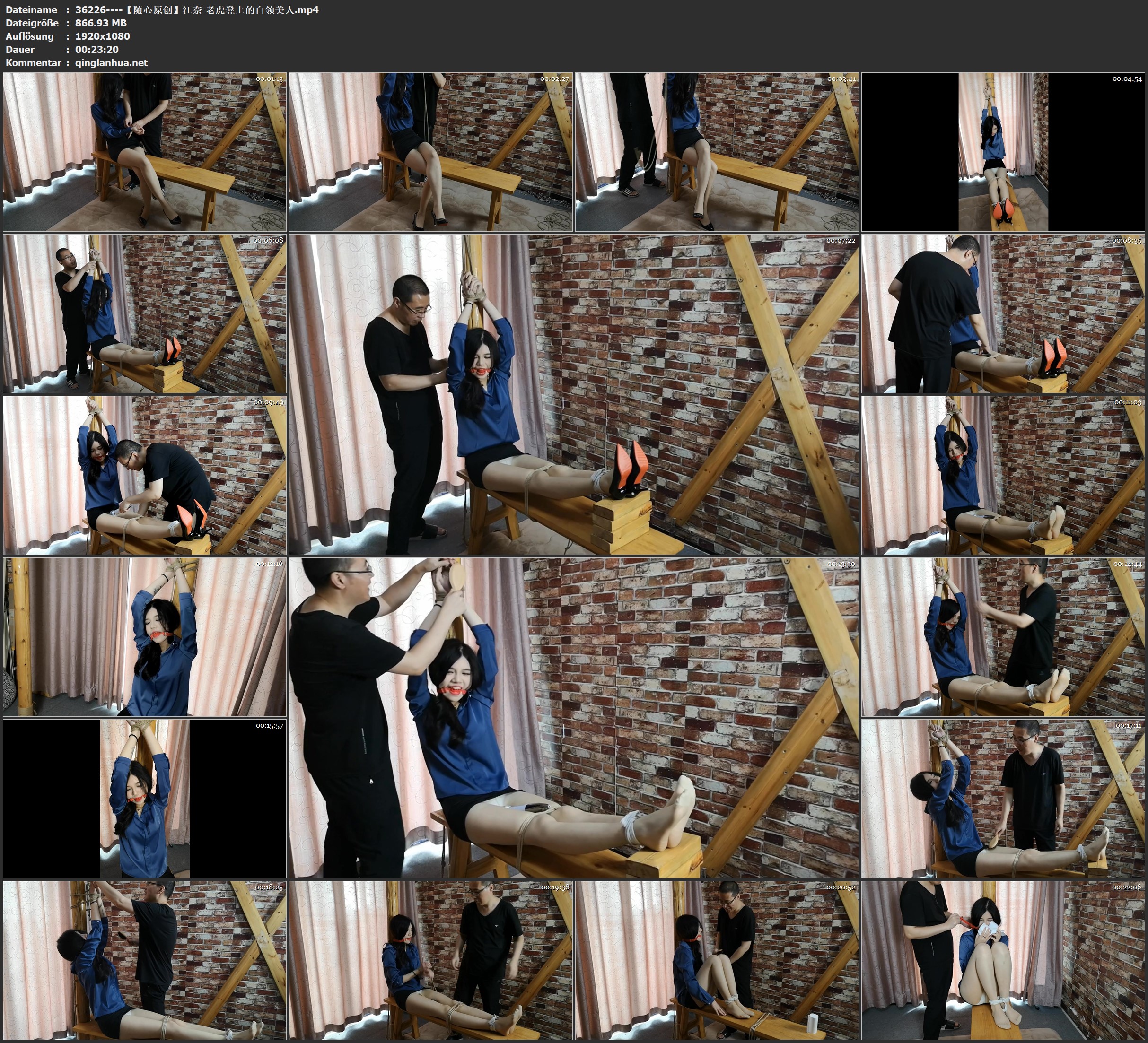Click the large thumbnail at 00:13:30
The width and height of the screenshot is (1148, 1043).
click(x=574, y=718)
